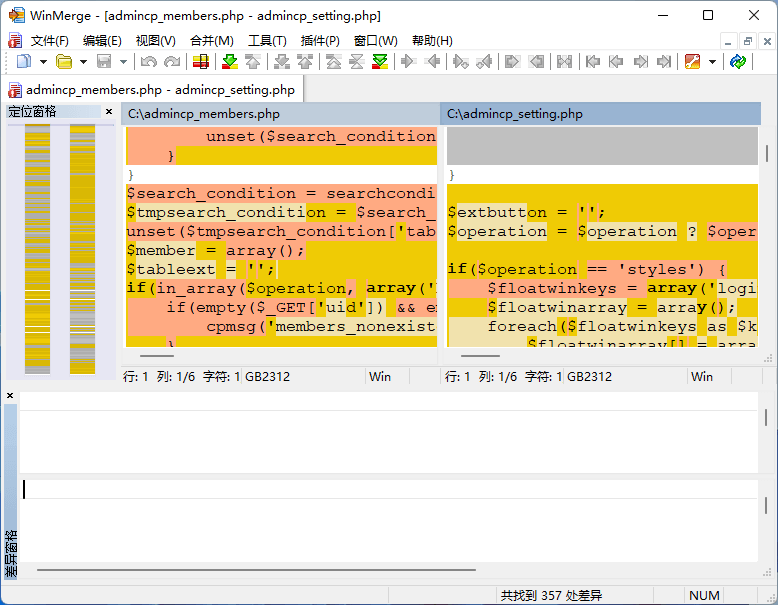The image size is (778, 605).
Task: Open the 帮助(H) menu
Action: pyautogui.click(x=432, y=41)
